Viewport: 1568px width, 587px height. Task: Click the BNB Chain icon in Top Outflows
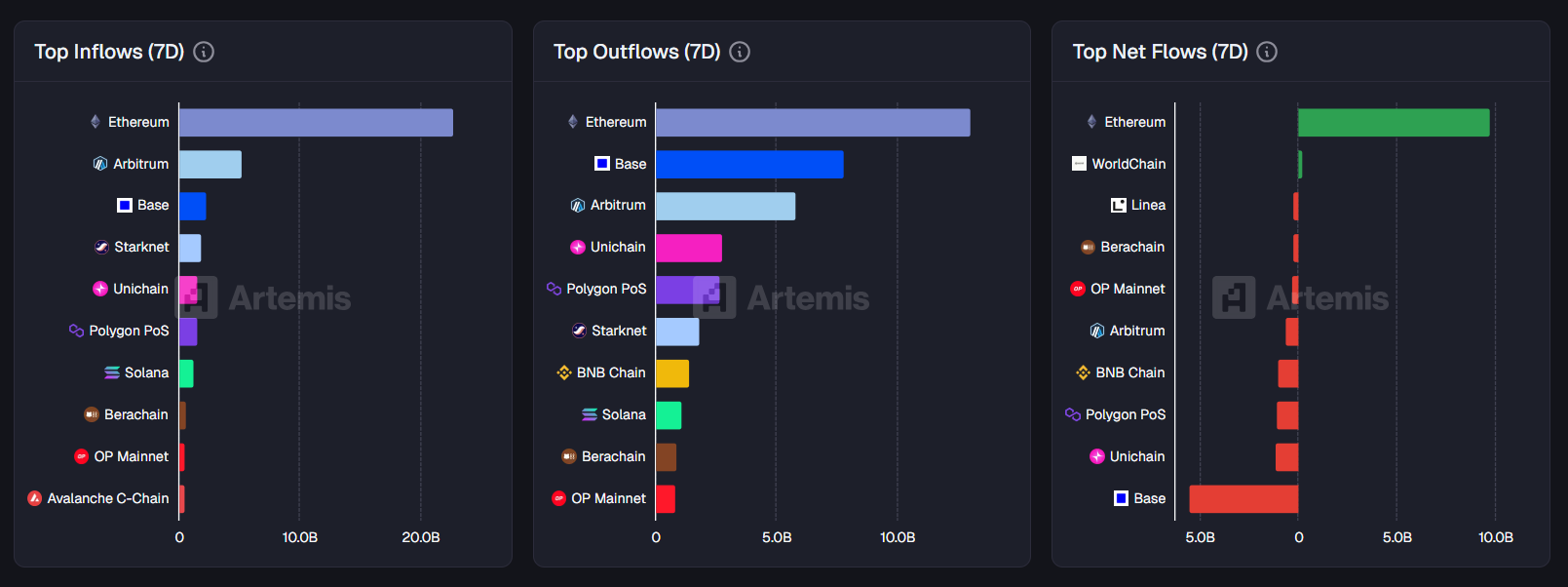pyautogui.click(x=564, y=372)
